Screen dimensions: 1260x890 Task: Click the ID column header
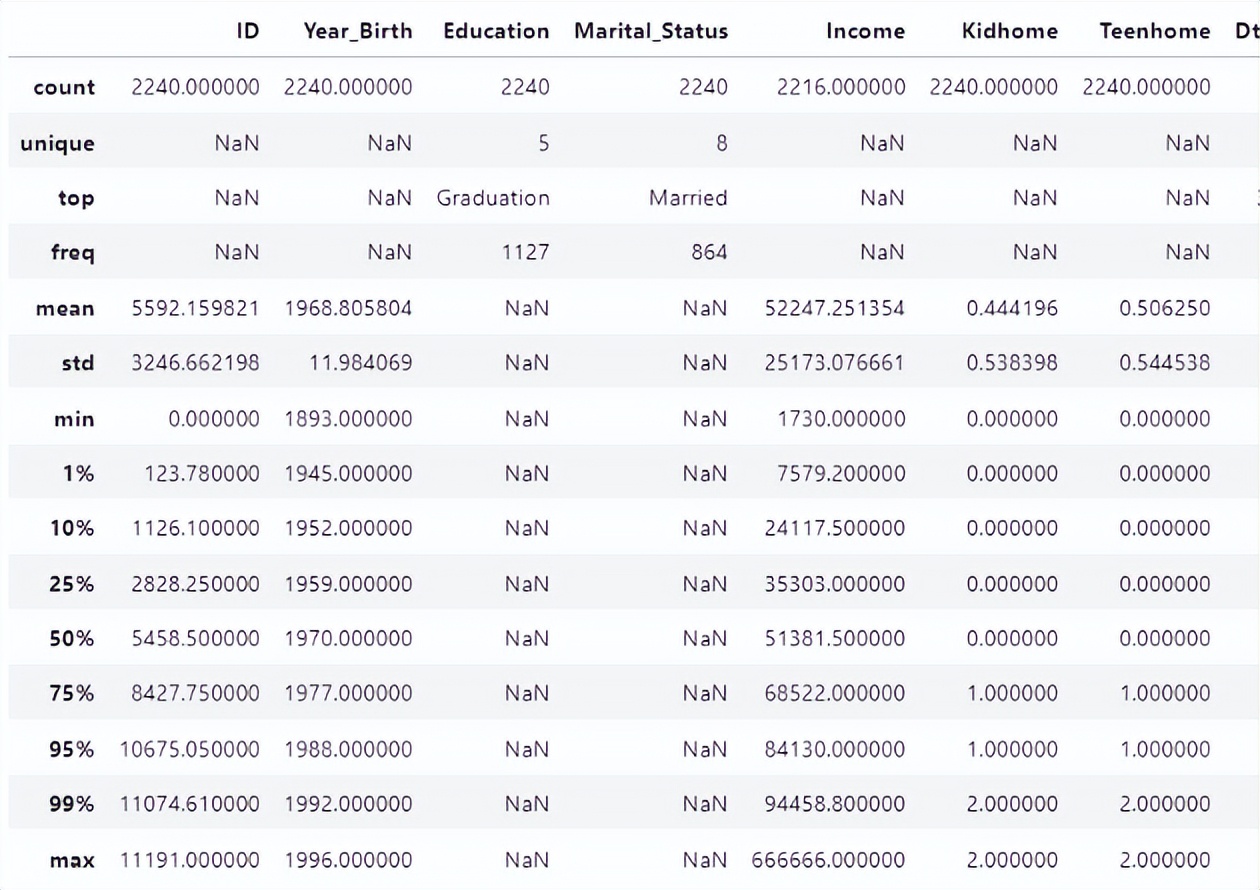(x=247, y=31)
